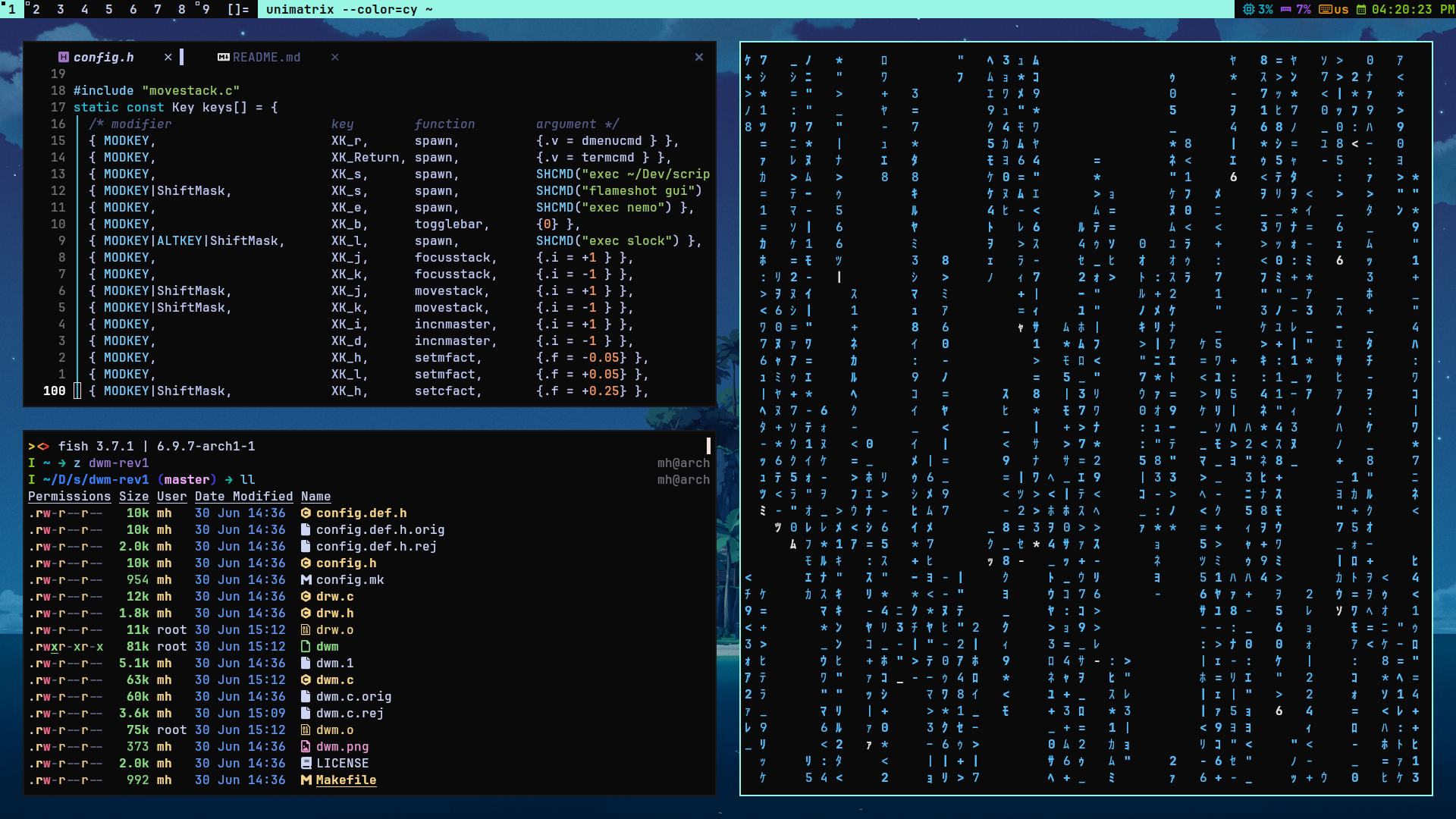The width and height of the screenshot is (1456, 819).
Task: Click the Date Modified column header
Action: (x=243, y=497)
